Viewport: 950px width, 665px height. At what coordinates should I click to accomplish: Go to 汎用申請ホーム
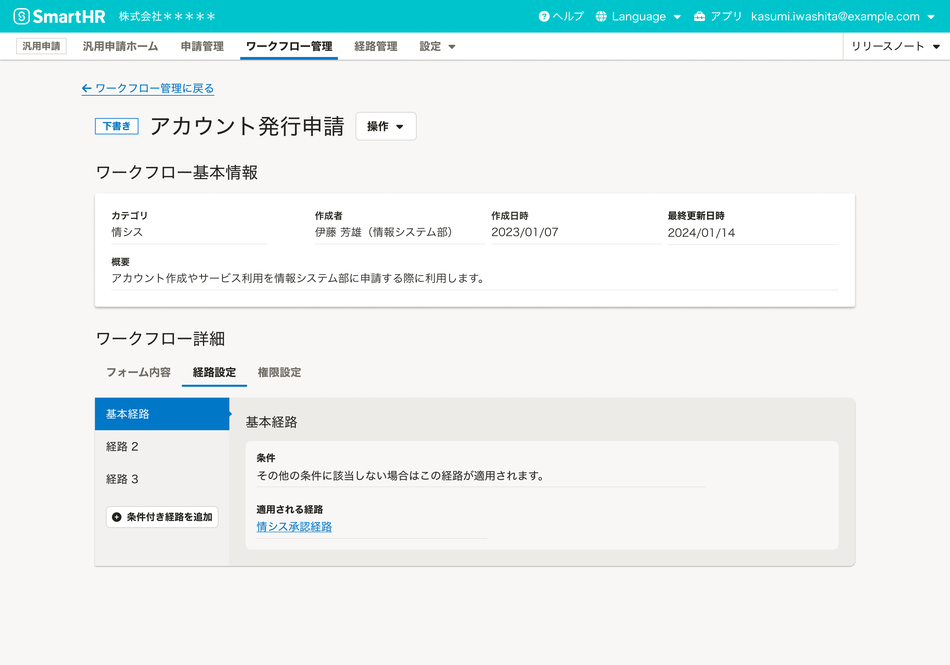121,47
